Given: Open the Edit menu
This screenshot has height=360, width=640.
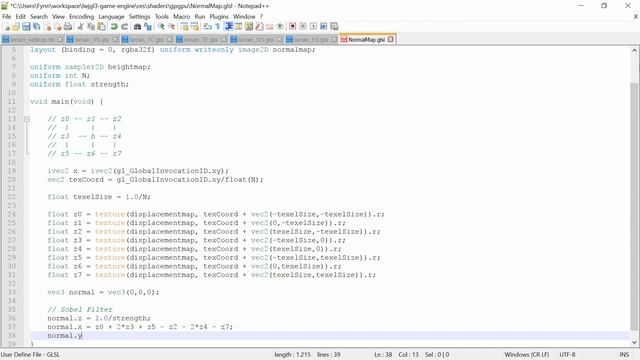Looking at the screenshot, I should point(20,17).
